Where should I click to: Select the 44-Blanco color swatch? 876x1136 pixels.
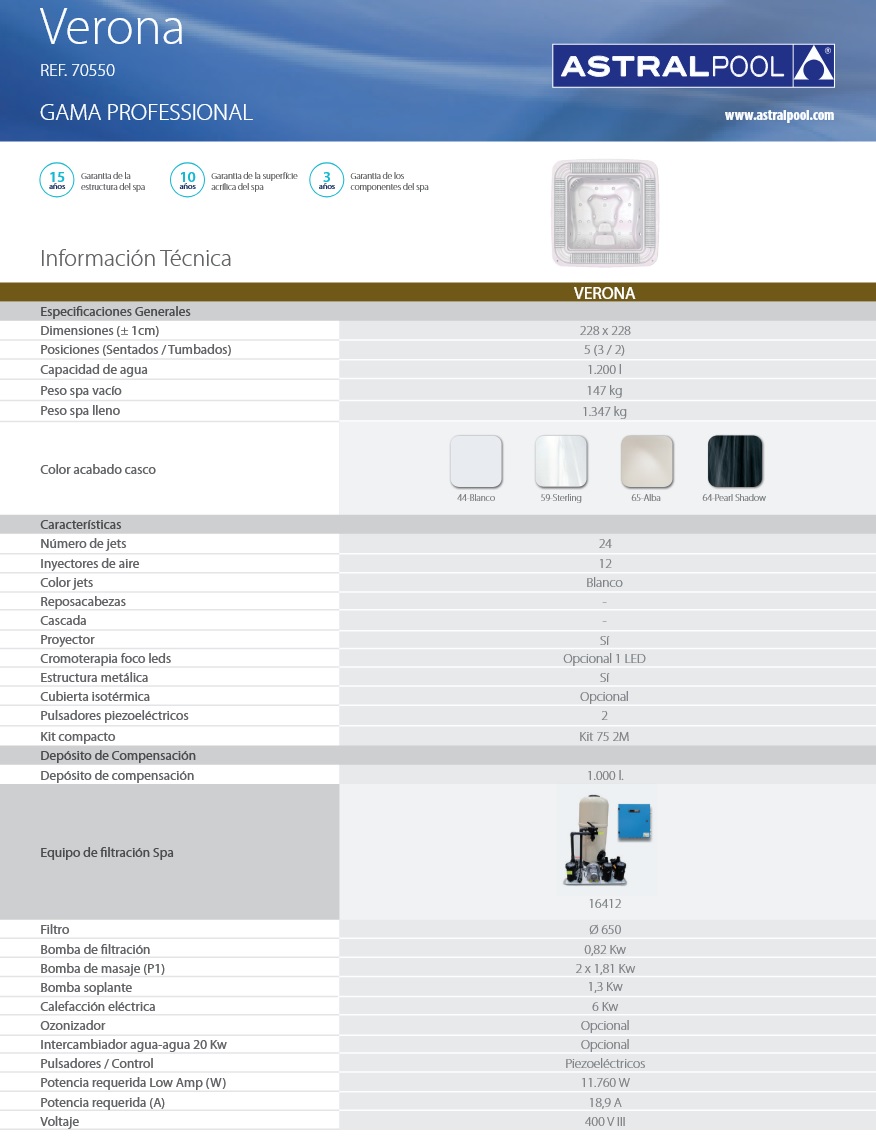coord(476,461)
